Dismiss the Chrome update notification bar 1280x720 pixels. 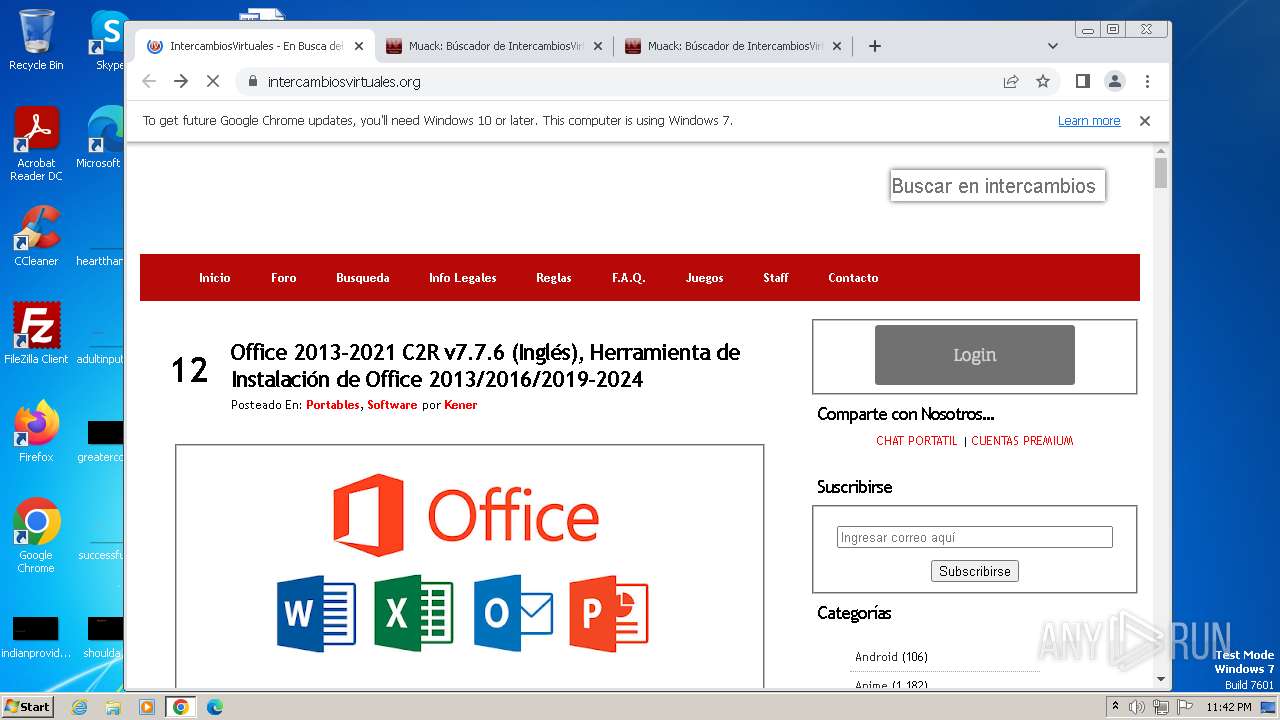[1145, 120]
